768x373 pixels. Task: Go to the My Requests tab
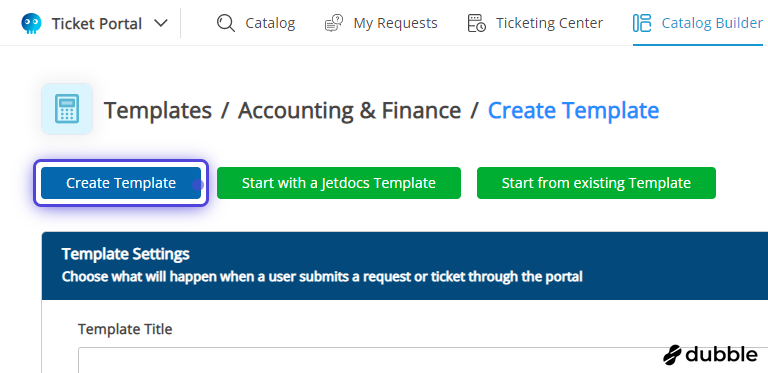tap(395, 23)
